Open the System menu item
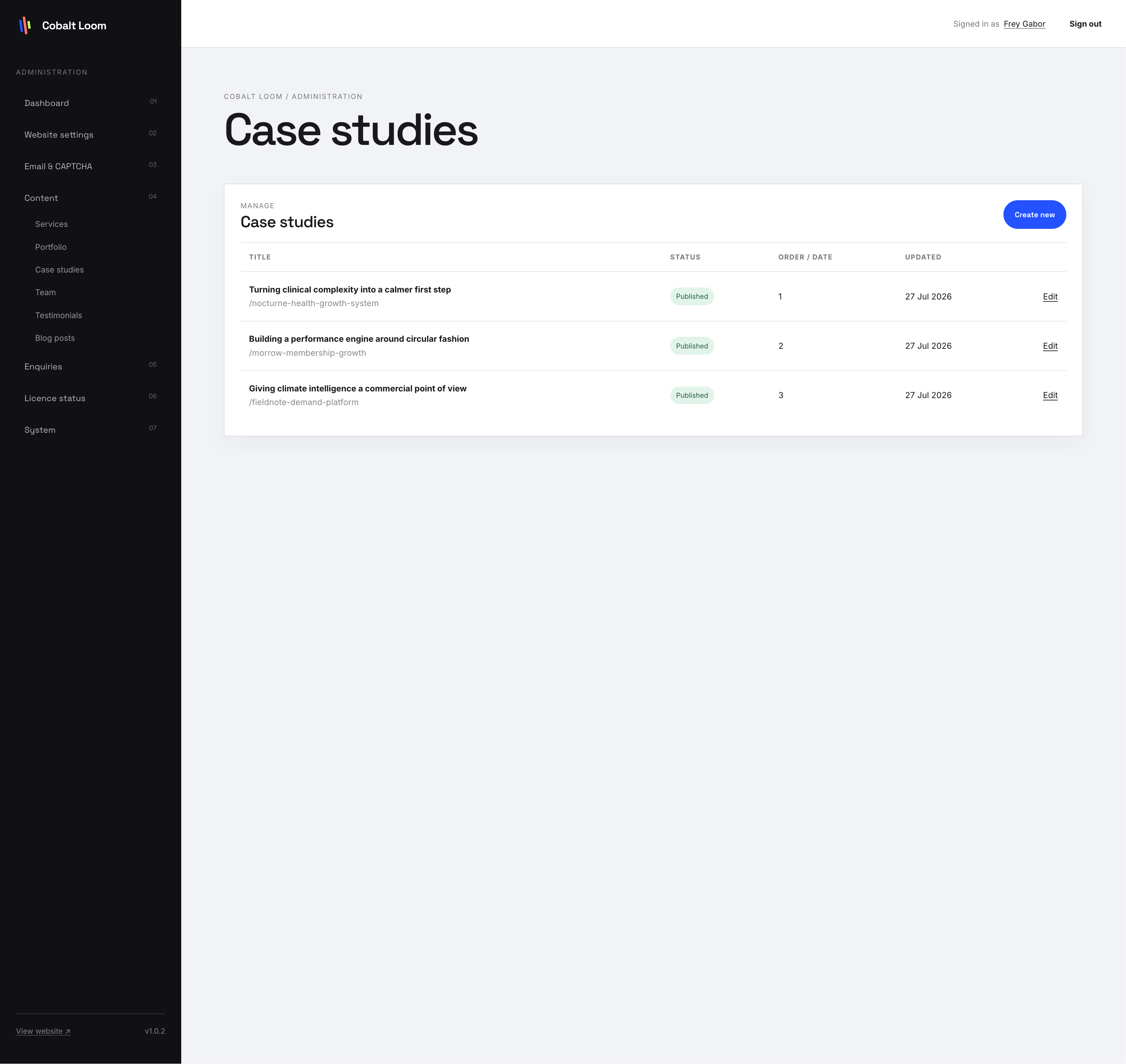 tap(90, 430)
